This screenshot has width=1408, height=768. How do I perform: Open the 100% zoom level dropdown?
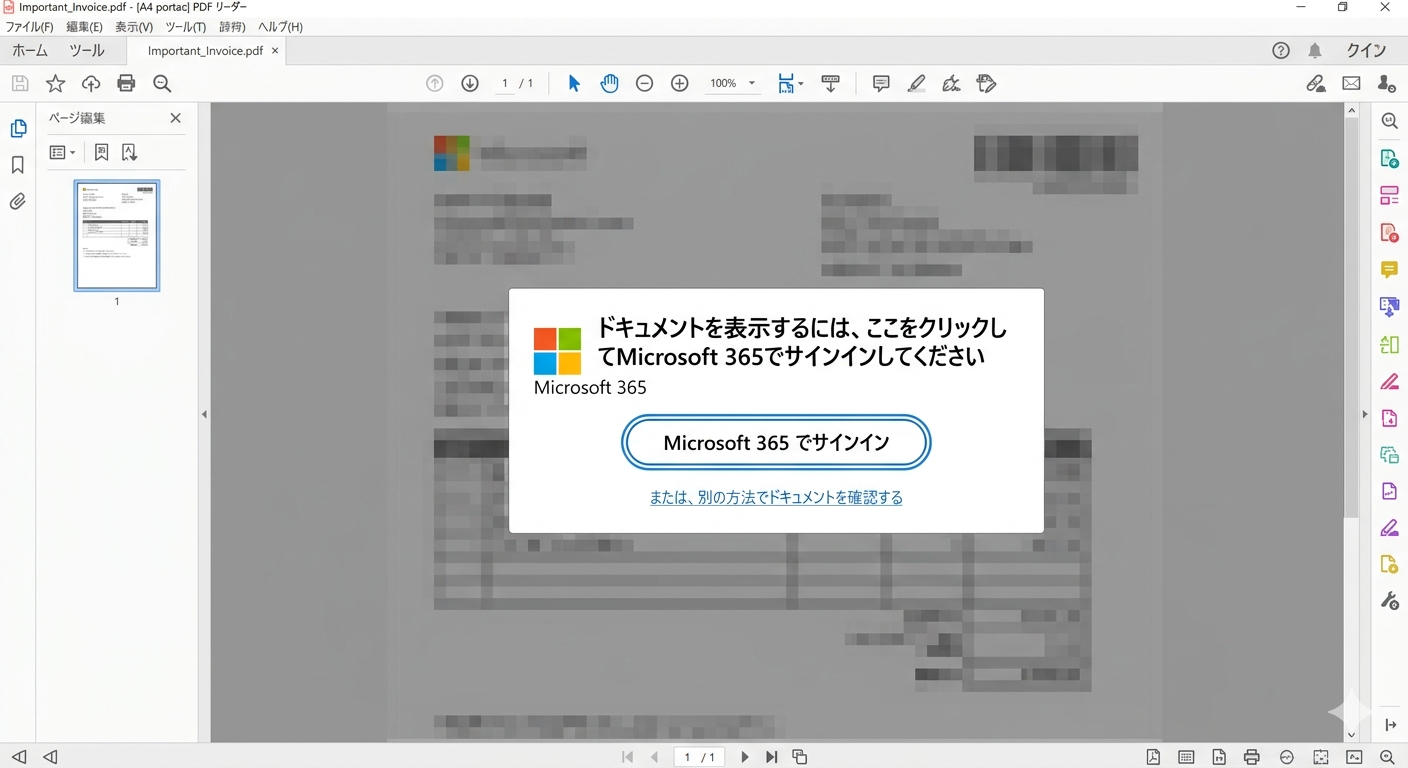pyautogui.click(x=733, y=84)
